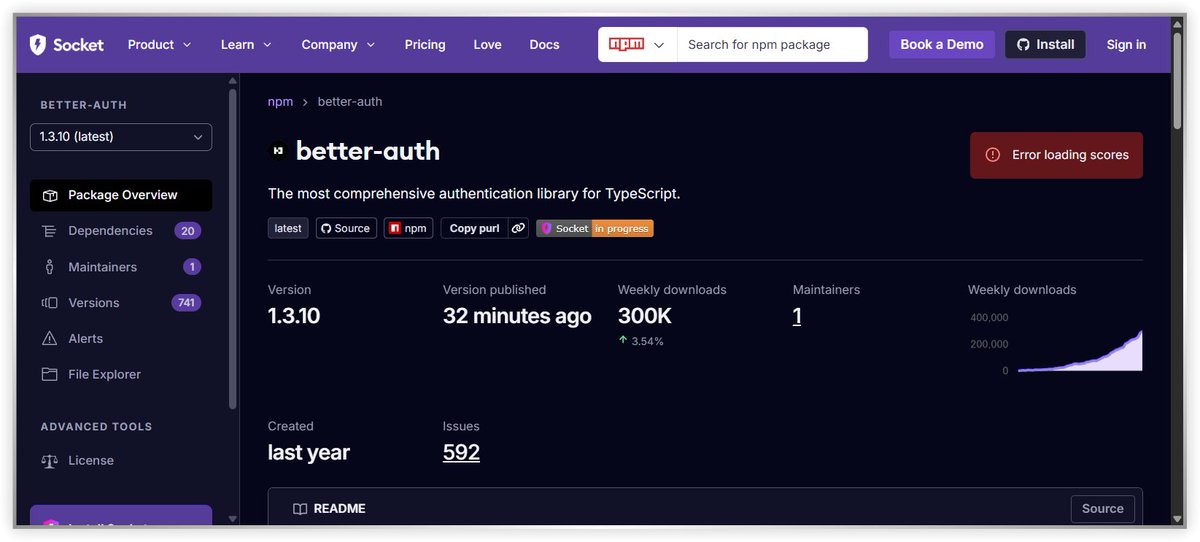
Task: Click the sidebar scroll down arrow
Action: [x=233, y=519]
